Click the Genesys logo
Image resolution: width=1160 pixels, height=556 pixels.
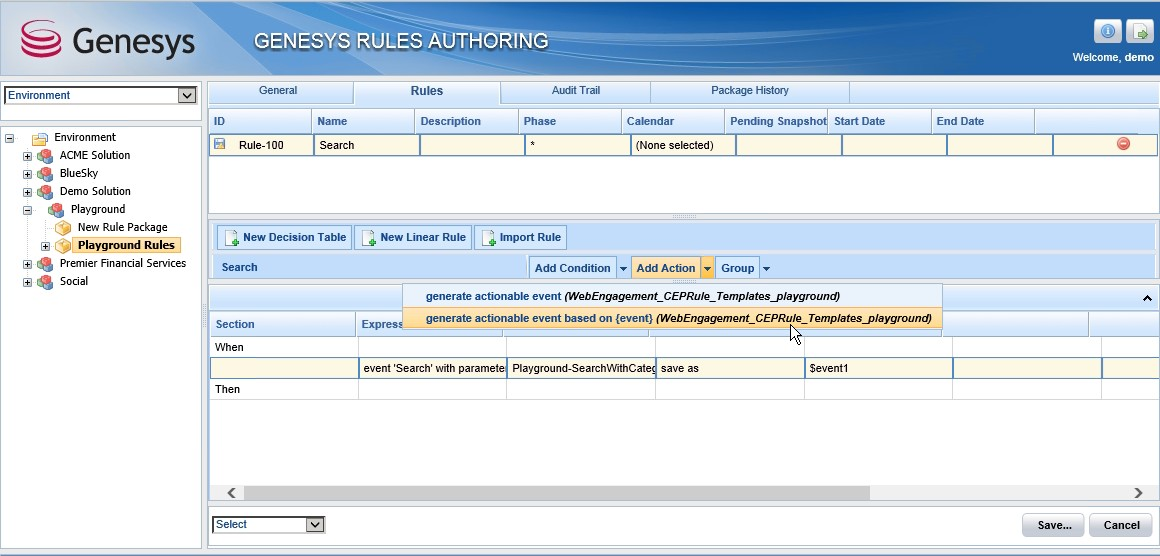pyautogui.click(x=108, y=38)
